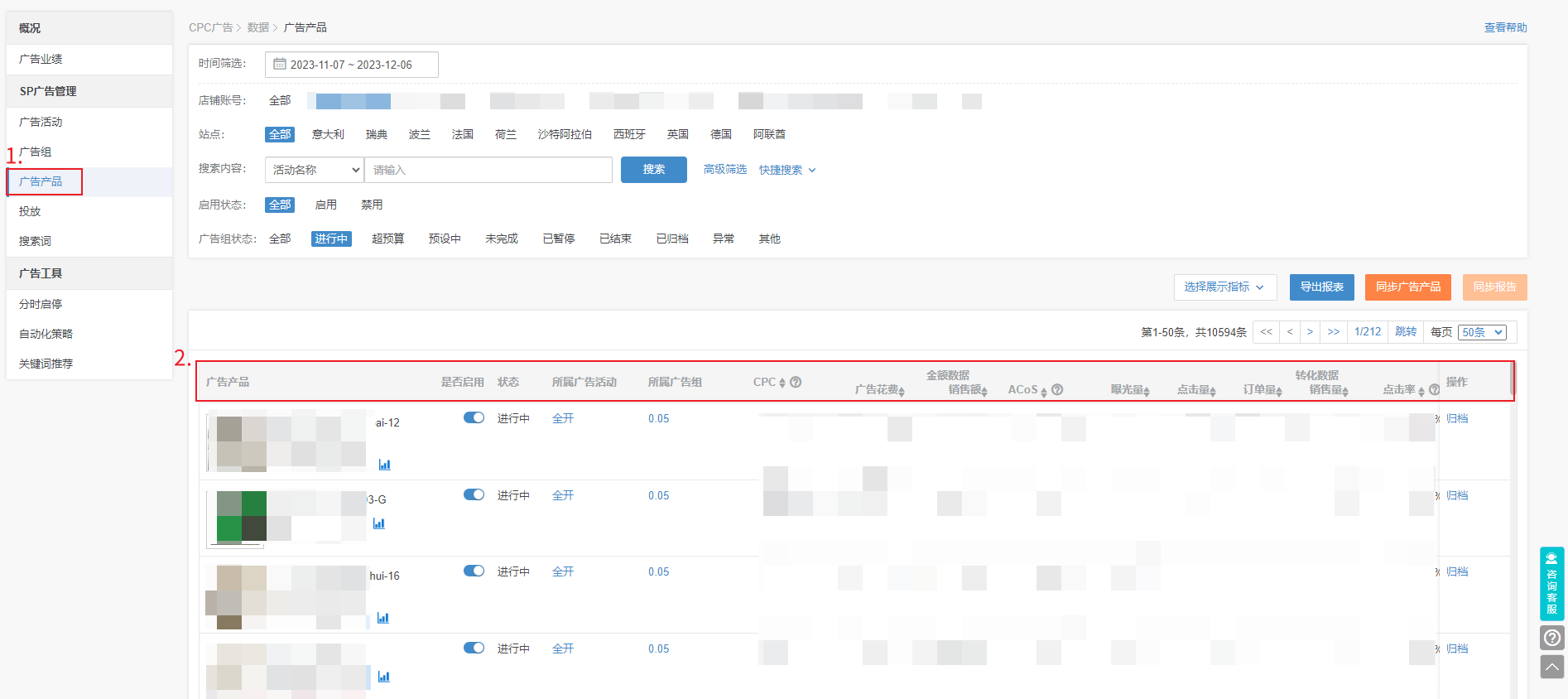Open the chart icon for product hui-16
Viewport: 1568px width, 699px height.
point(382,618)
